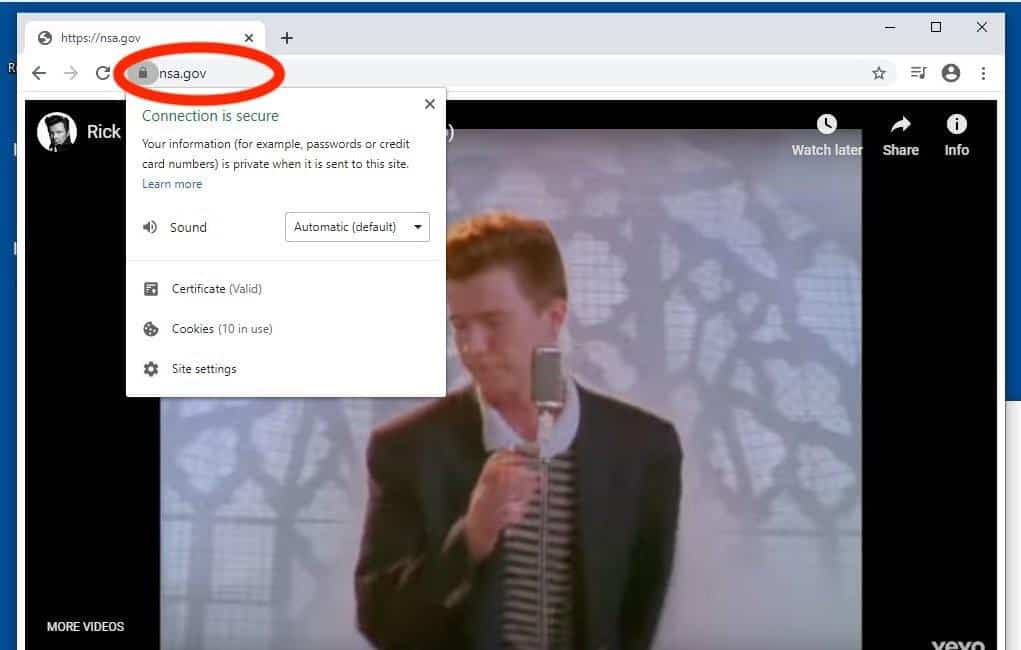Click the Rick video title text
This screenshot has width=1021, height=650.
click(x=104, y=132)
